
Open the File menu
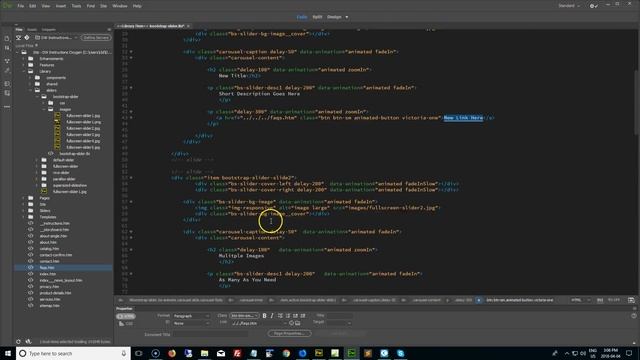click(20, 6)
